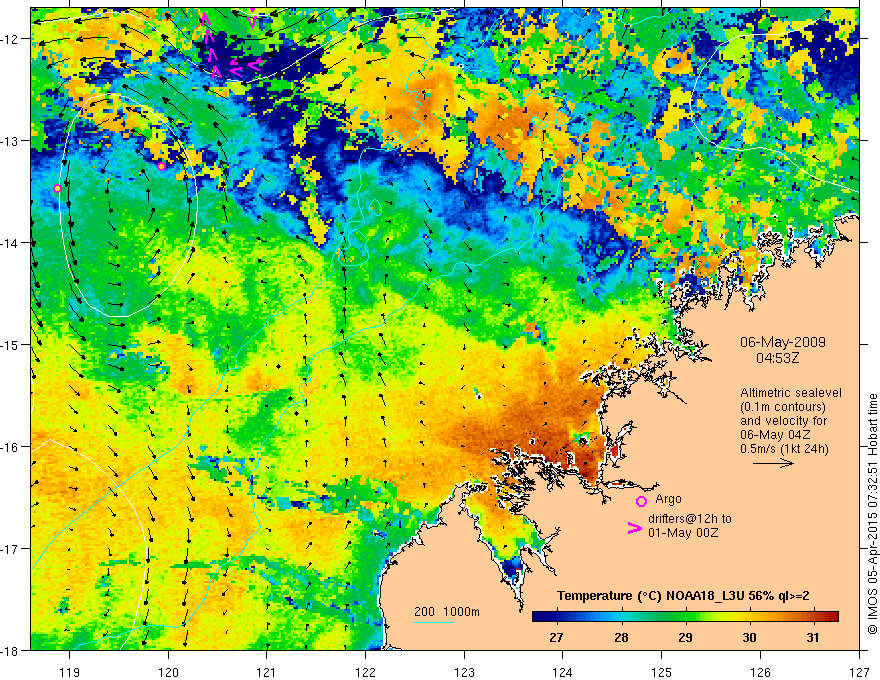Image resolution: width=880 pixels, height=680 pixels.
Task: Click the longitude axis label 125
Action: 662,672
